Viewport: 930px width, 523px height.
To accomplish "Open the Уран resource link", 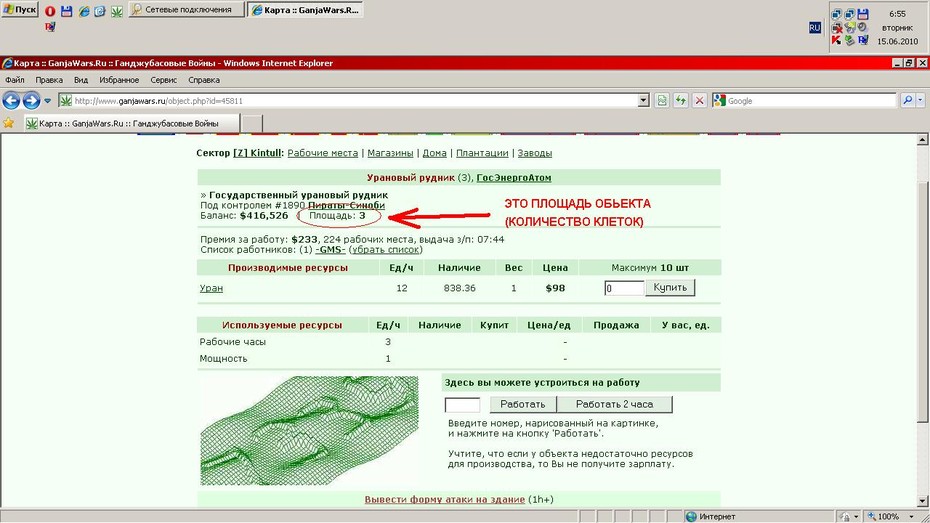I will (211, 288).
